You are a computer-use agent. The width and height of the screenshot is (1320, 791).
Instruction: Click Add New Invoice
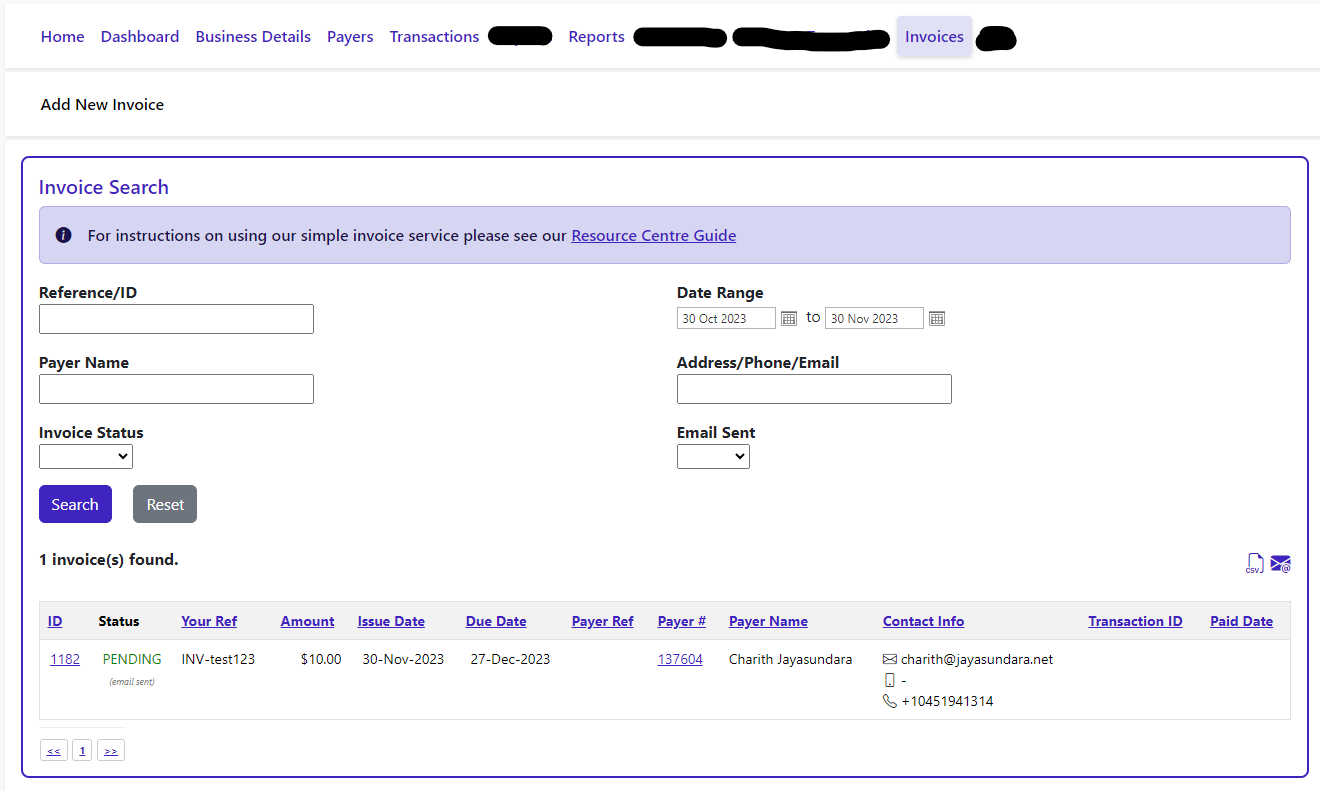coord(102,105)
